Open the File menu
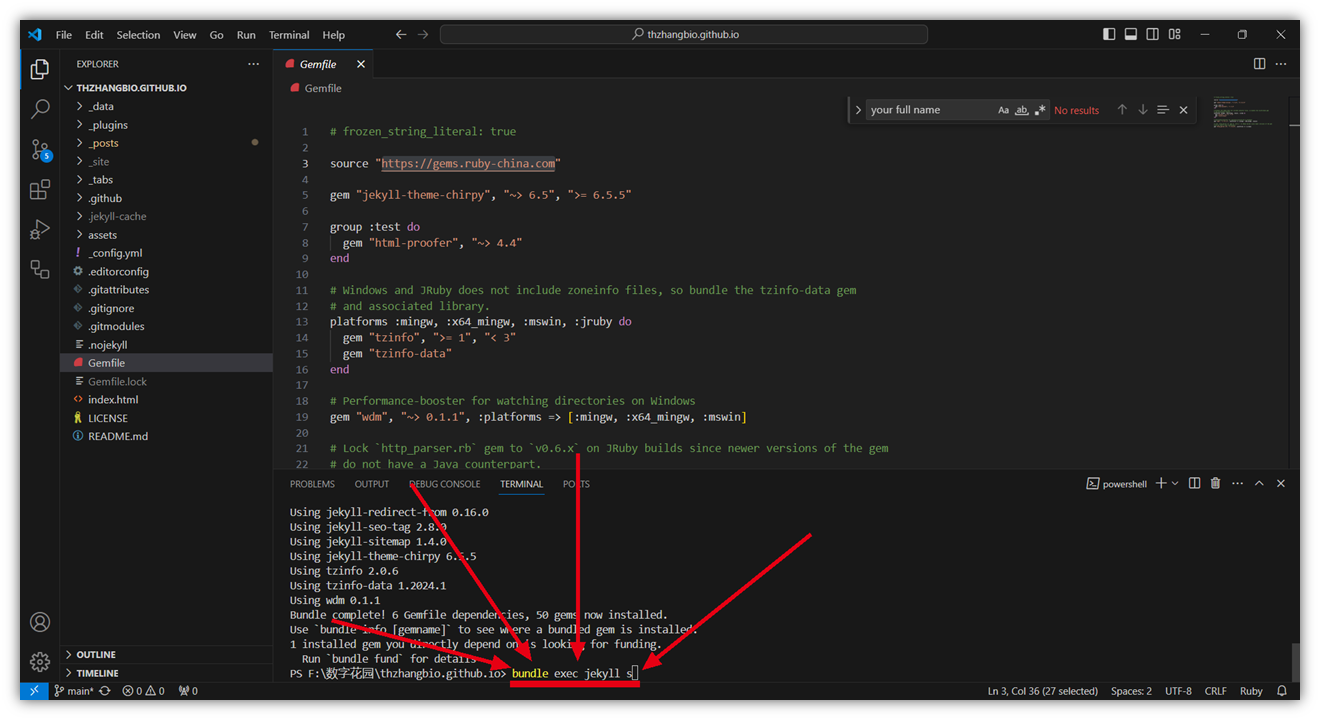1320x720 pixels. 63,35
